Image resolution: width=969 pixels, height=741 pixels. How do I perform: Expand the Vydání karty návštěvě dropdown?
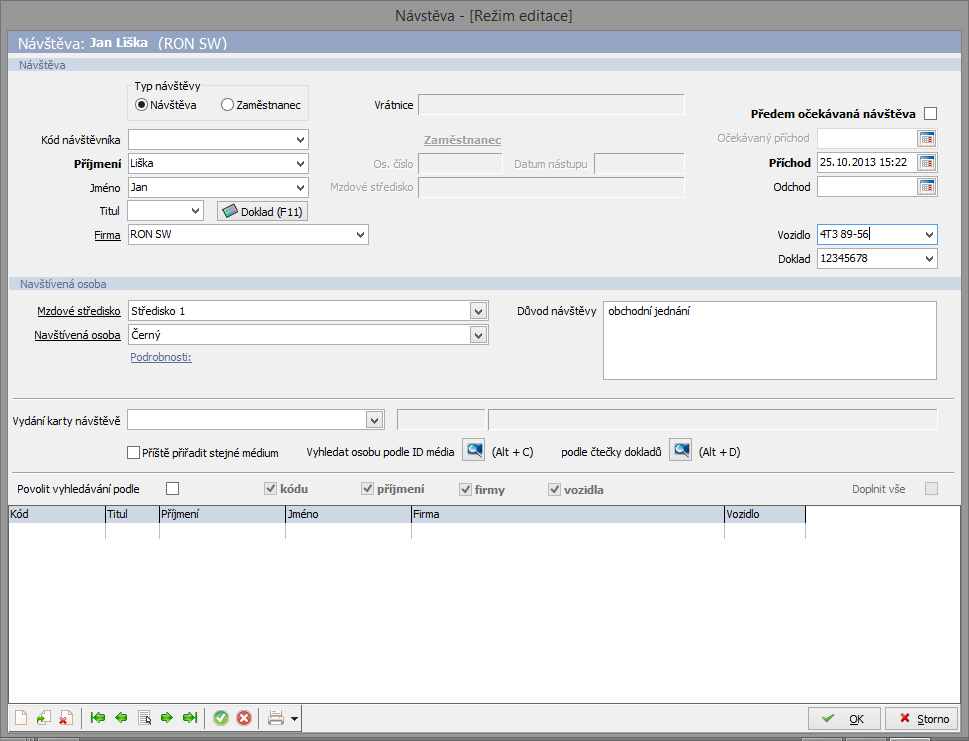(374, 420)
